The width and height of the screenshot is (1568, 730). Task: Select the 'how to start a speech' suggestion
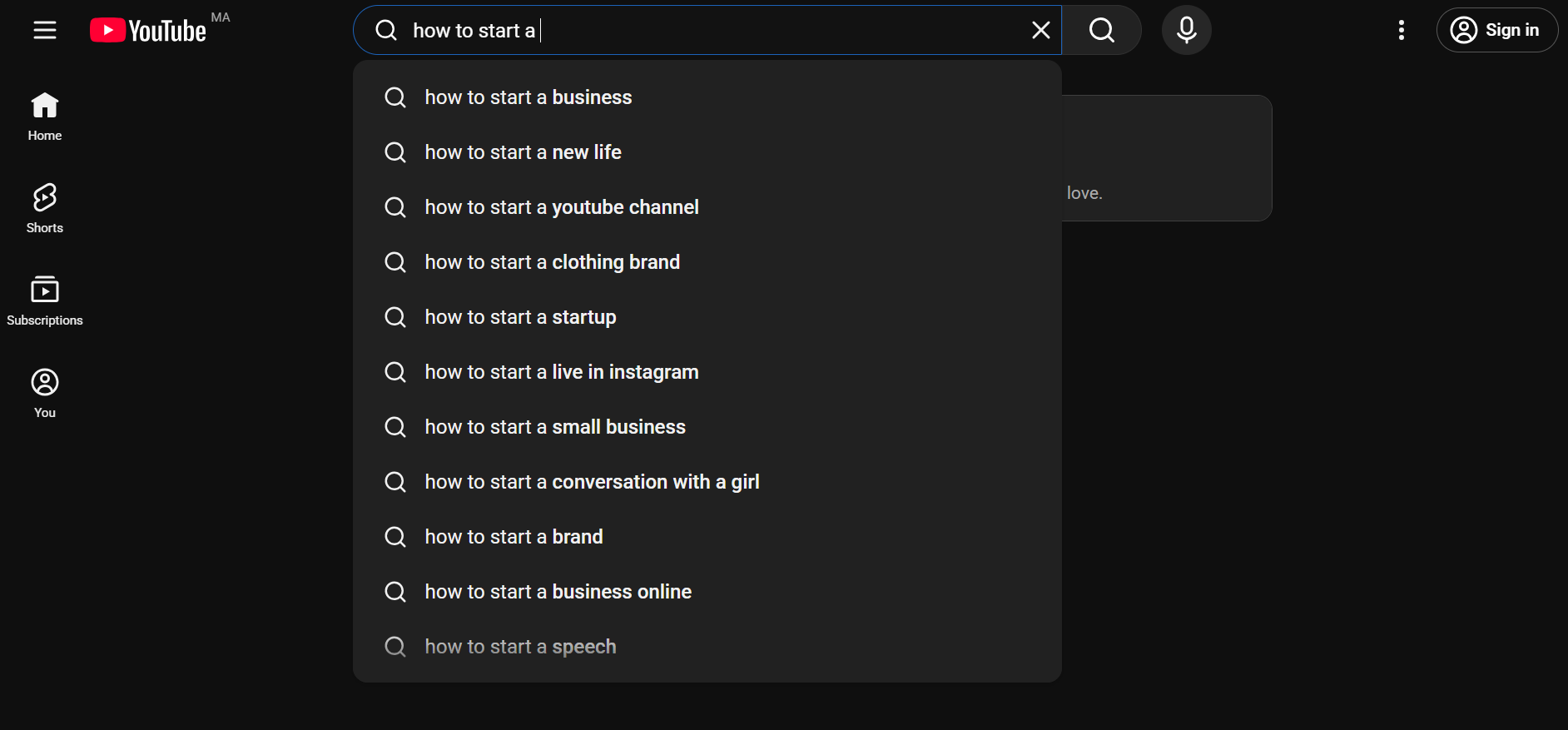pos(707,647)
